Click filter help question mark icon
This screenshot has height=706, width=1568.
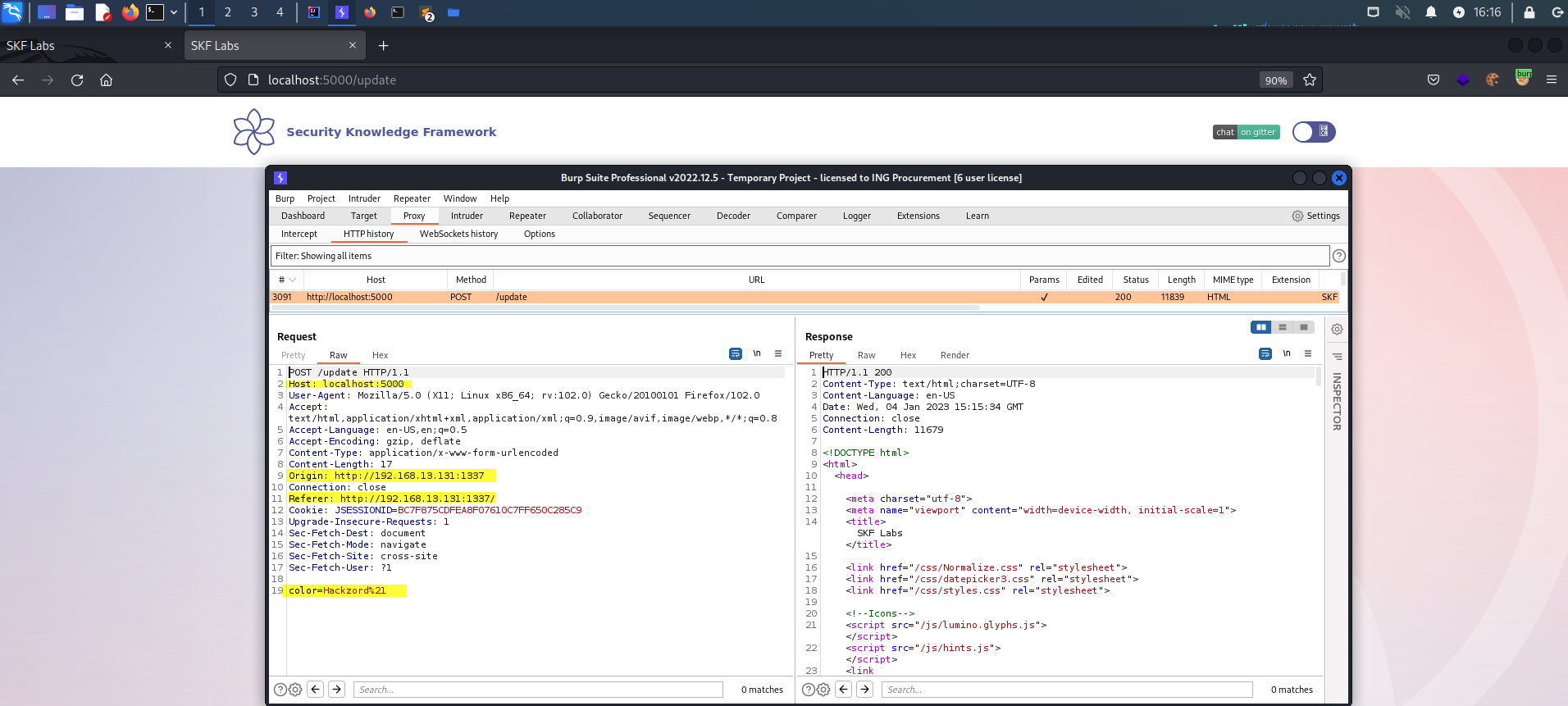coord(1339,256)
